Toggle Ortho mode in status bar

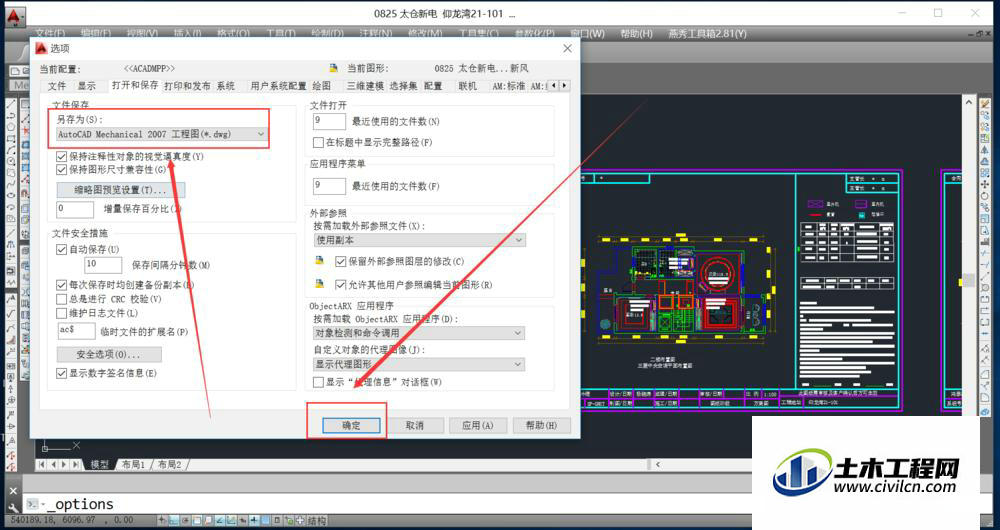click(185, 521)
